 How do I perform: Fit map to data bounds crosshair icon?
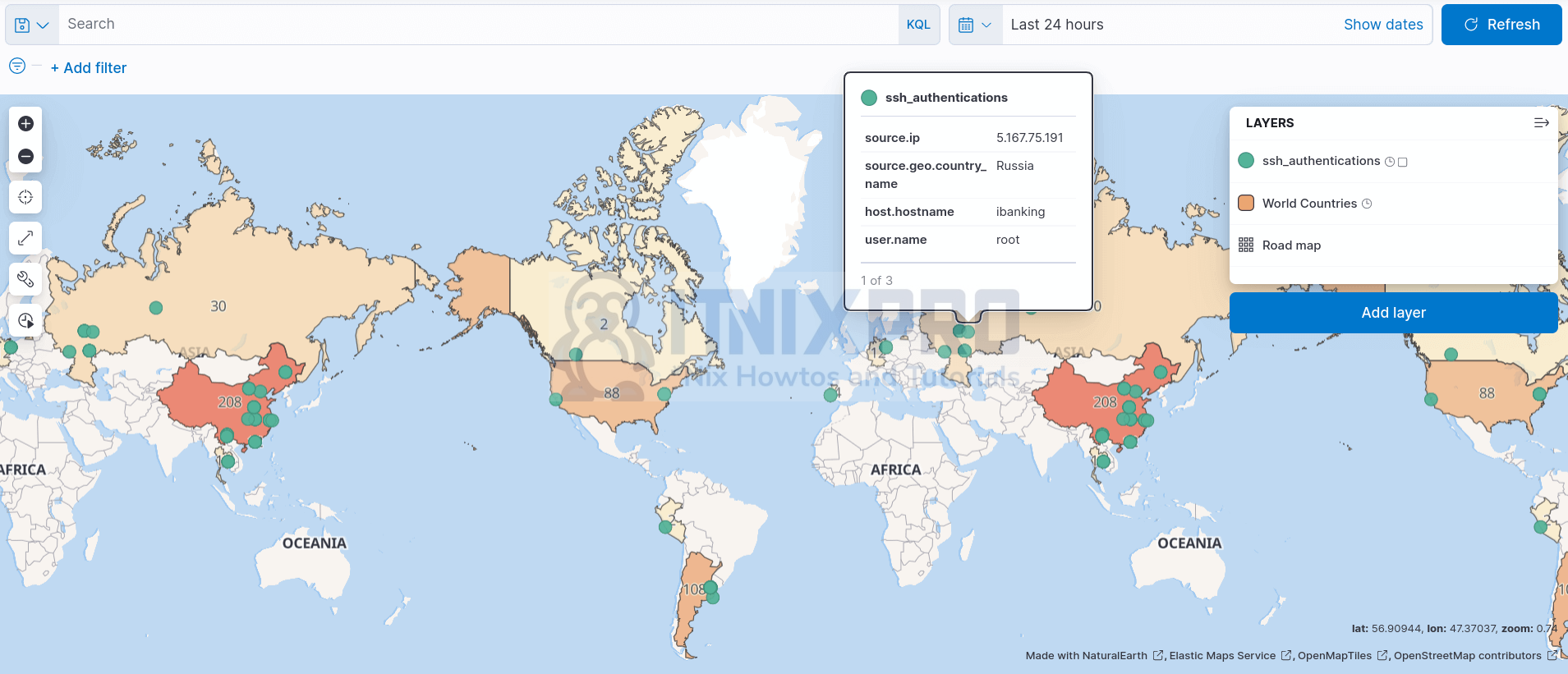(x=25, y=197)
